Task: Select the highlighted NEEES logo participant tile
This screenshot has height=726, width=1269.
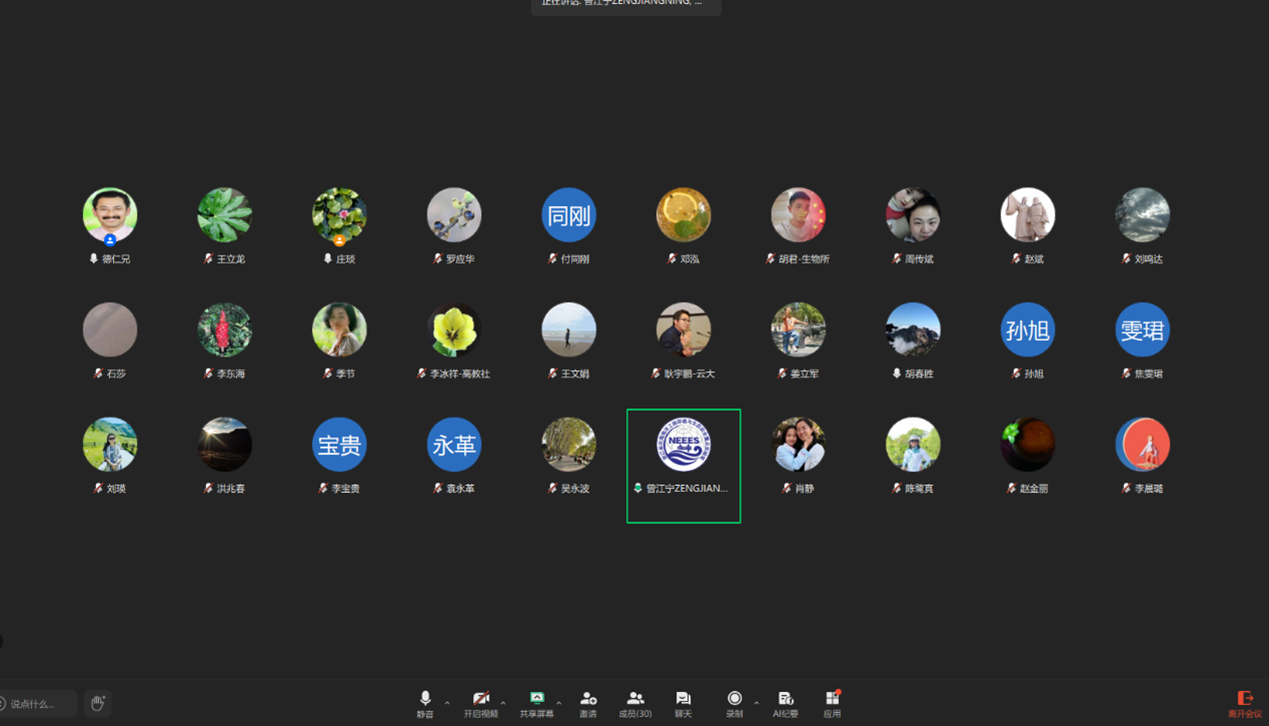Action: (683, 465)
